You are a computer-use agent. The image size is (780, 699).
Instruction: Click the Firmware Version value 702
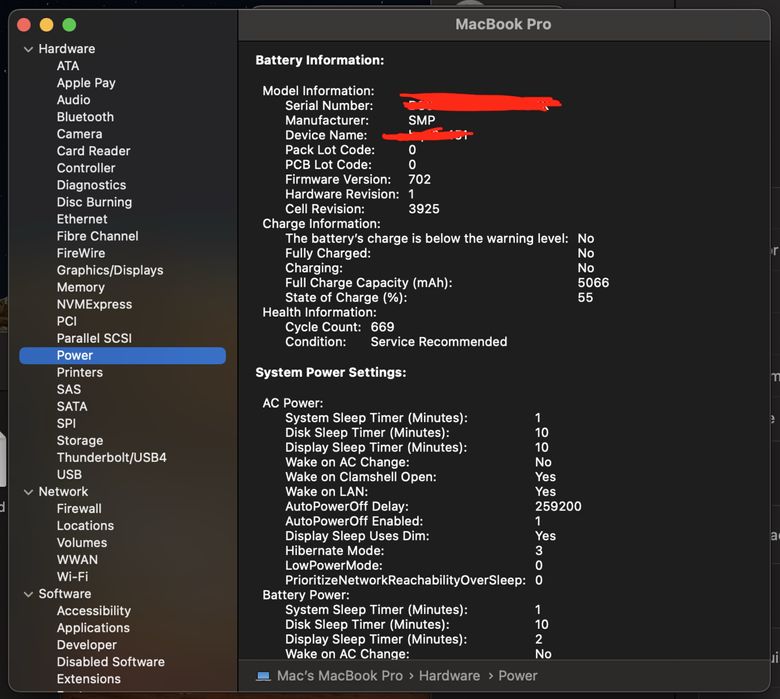419,180
